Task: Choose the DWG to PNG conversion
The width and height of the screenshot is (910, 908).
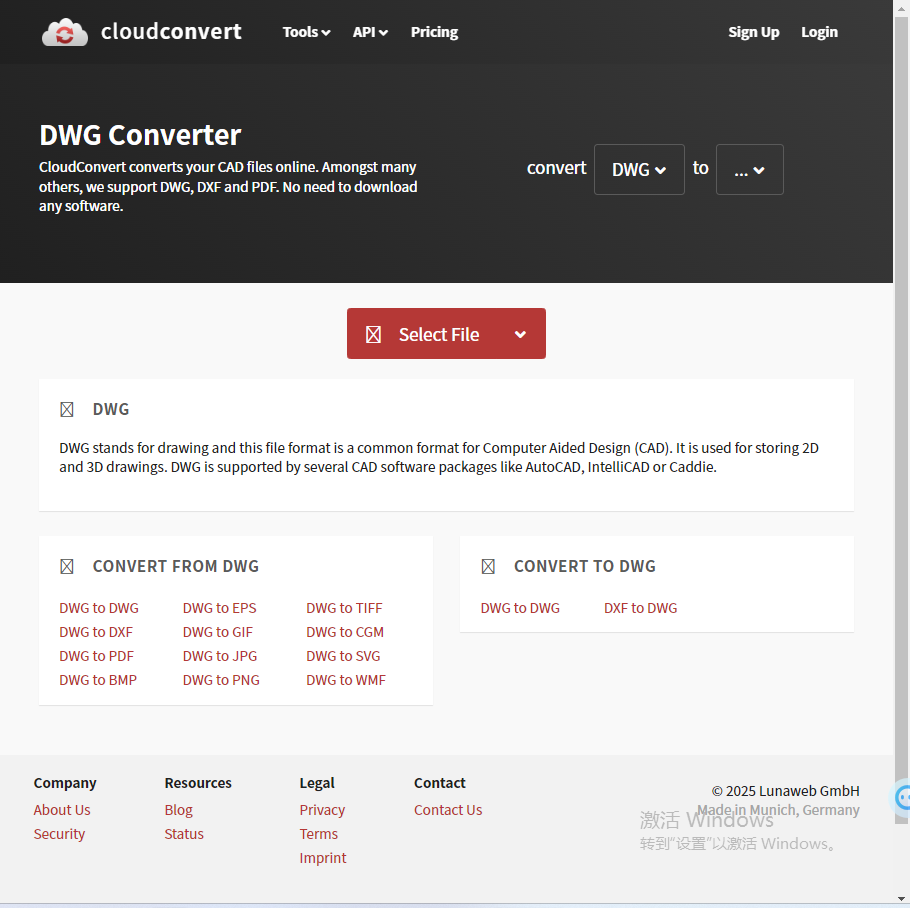Action: coord(221,680)
